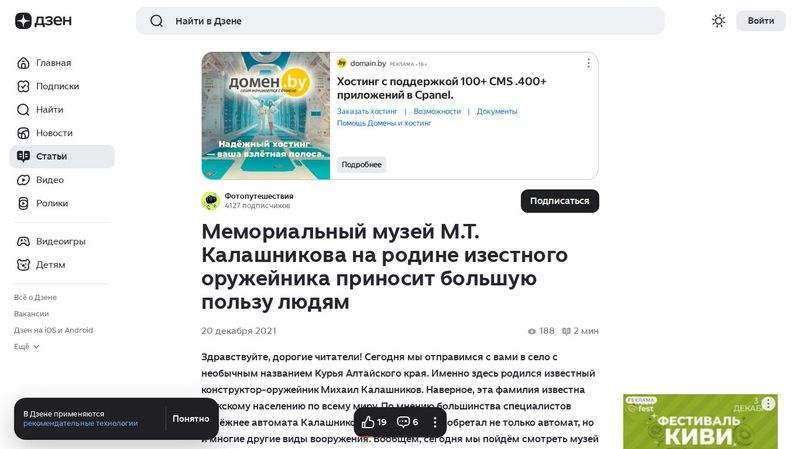The image size is (800, 449).
Task: Expand the Ещё footer menu
Action: (x=27, y=346)
